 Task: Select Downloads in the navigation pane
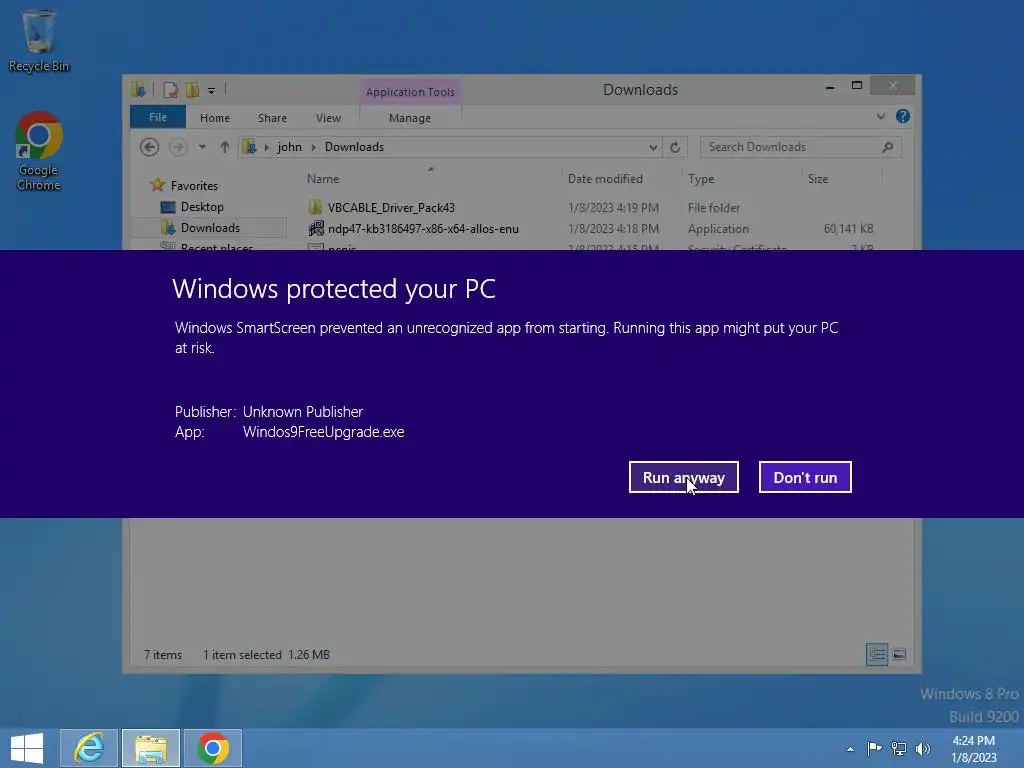pos(210,228)
